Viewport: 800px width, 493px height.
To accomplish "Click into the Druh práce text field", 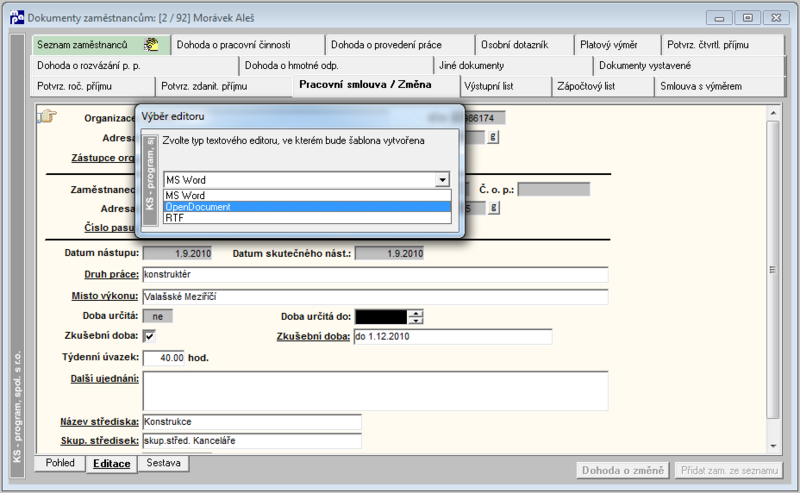I will 375,275.
